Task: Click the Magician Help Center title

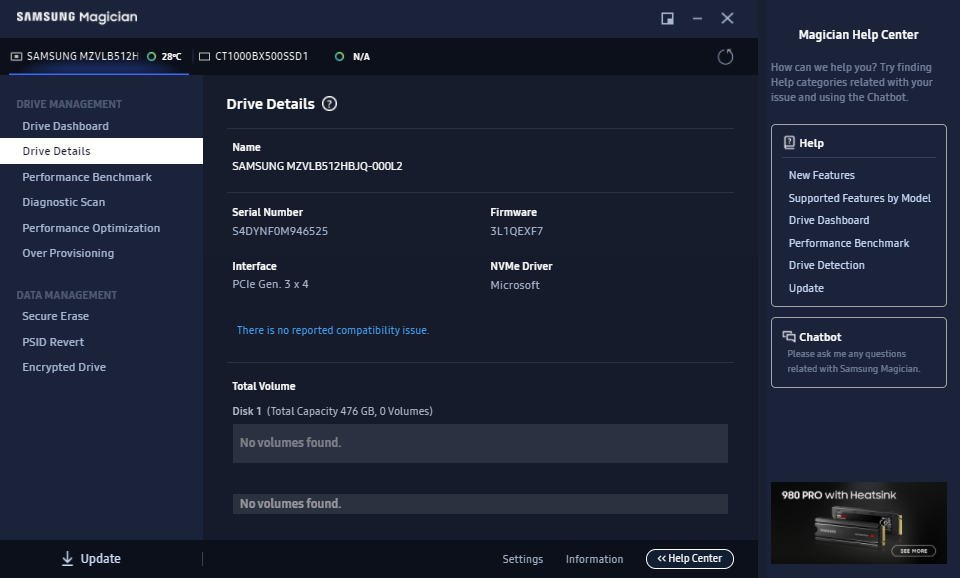Action: (858, 35)
